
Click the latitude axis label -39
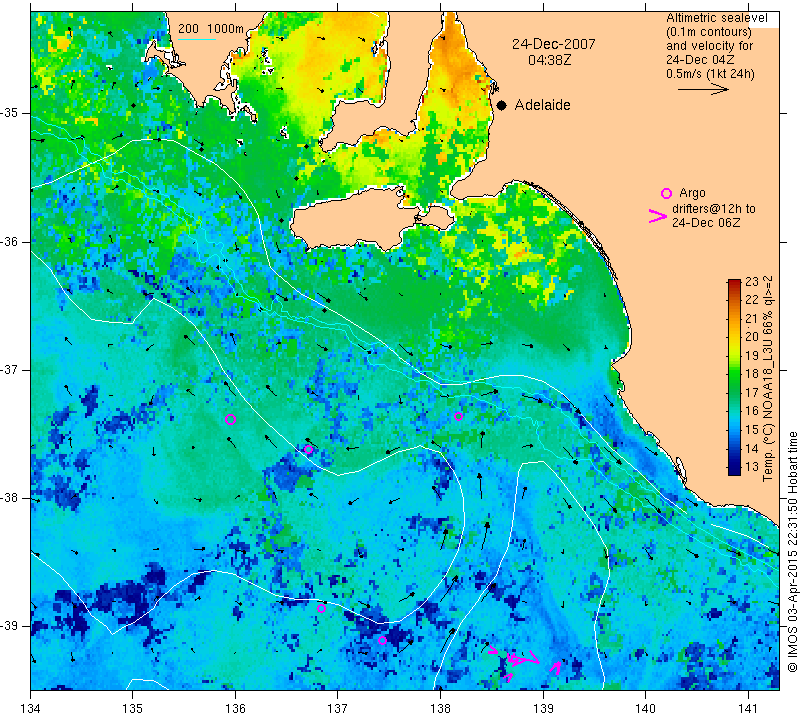(9, 626)
